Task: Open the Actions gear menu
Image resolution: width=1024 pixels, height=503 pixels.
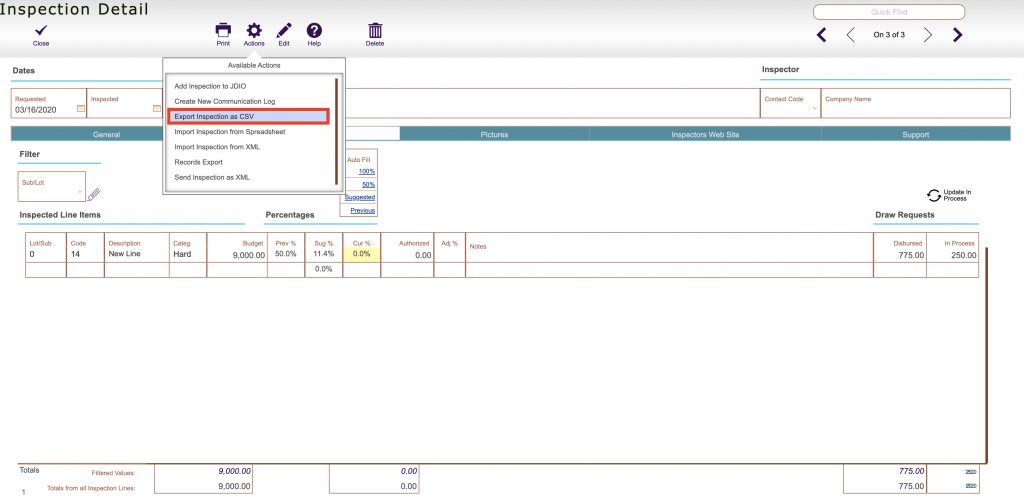Action: click(x=254, y=30)
